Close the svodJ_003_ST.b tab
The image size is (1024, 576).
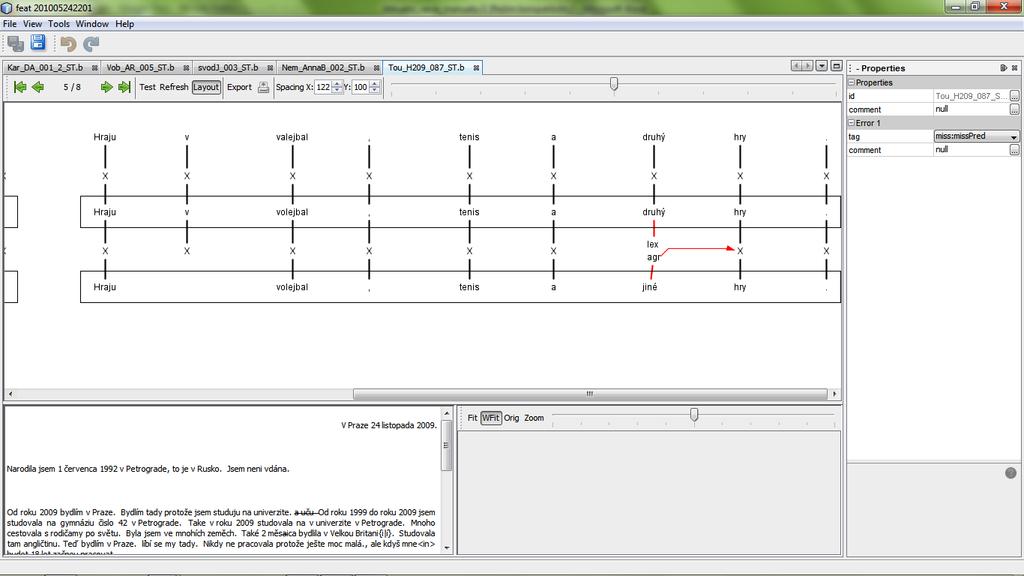[x=270, y=68]
